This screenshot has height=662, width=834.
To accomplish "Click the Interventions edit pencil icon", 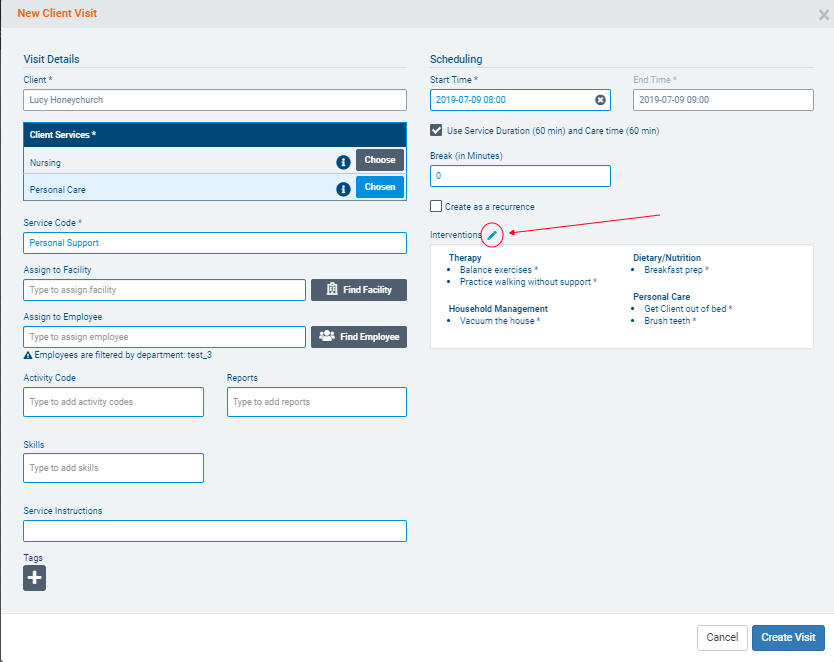I will coord(492,235).
